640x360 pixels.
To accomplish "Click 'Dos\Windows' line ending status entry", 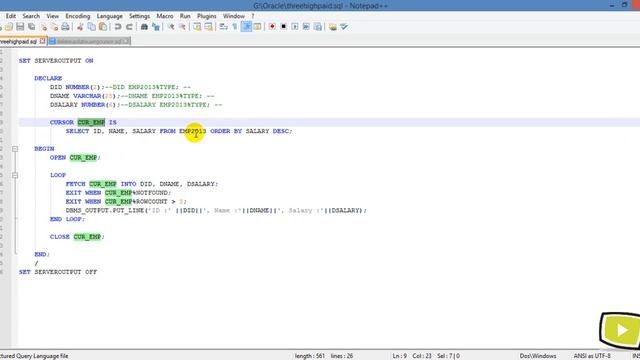I will 538,356.
